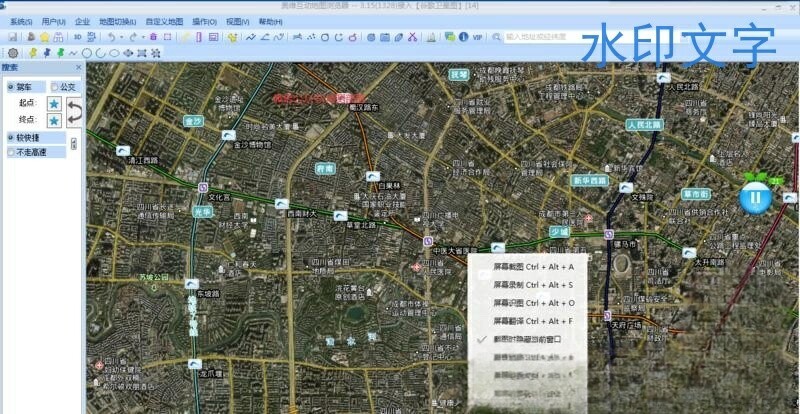Select the angle measuring tool
This screenshot has height=414, width=800.
point(265,37)
